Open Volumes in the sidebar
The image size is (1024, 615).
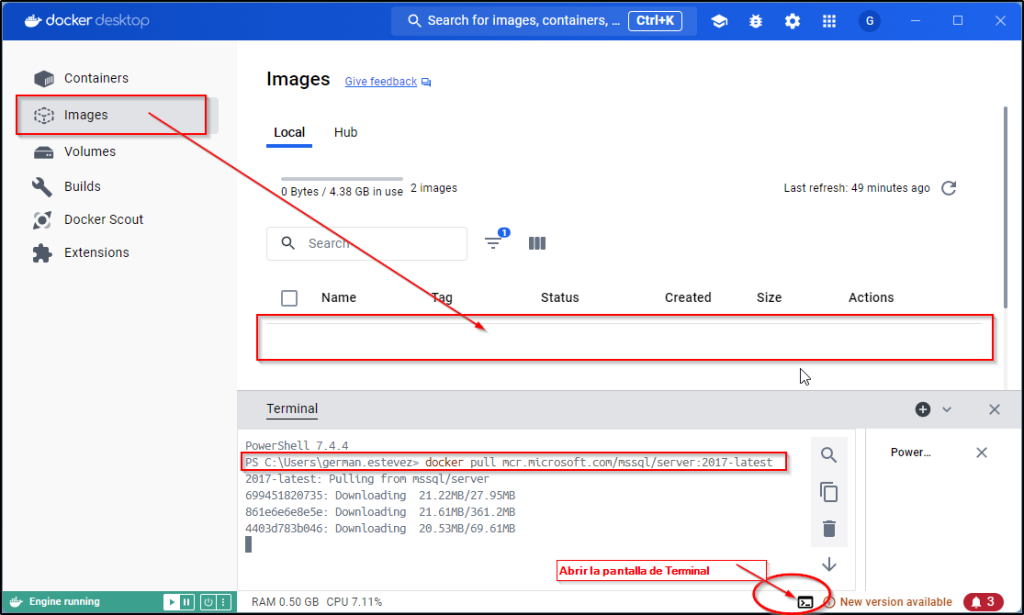(x=90, y=152)
